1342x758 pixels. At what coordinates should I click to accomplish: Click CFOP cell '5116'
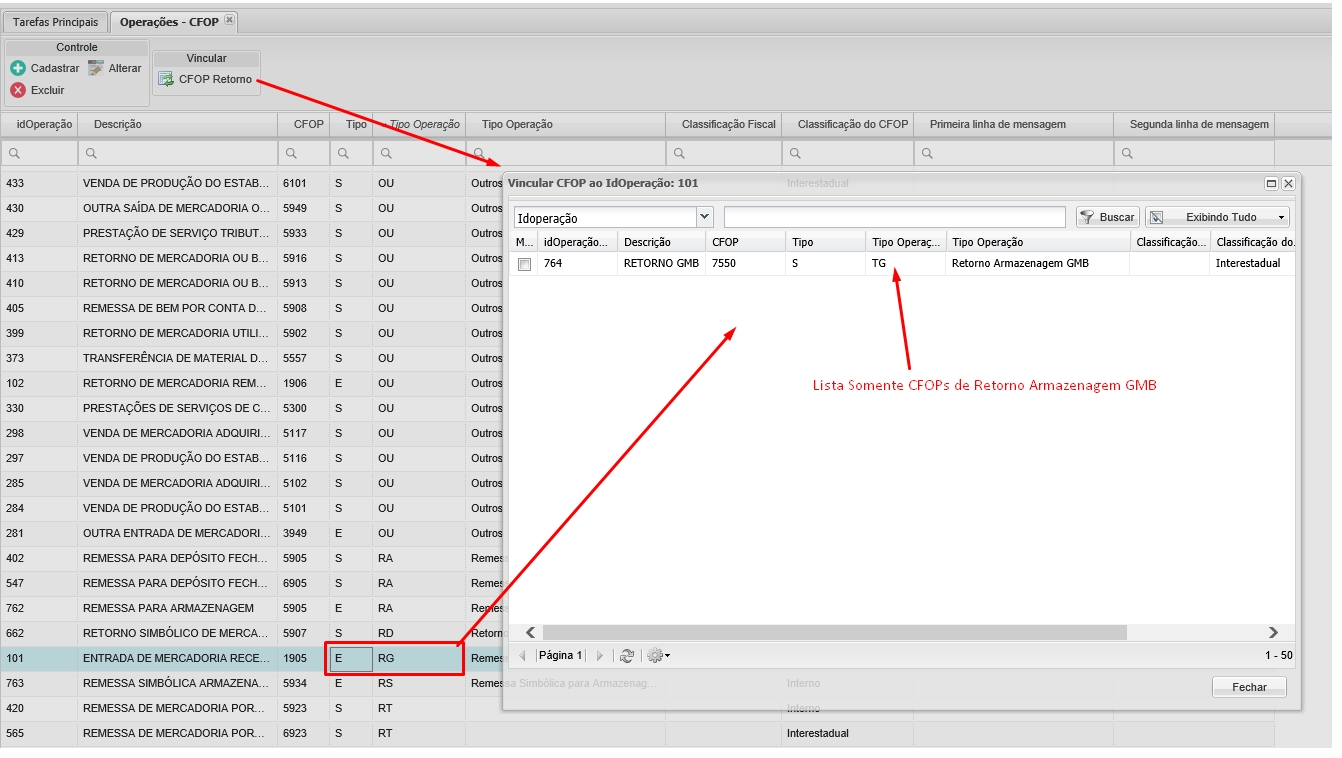coord(304,458)
